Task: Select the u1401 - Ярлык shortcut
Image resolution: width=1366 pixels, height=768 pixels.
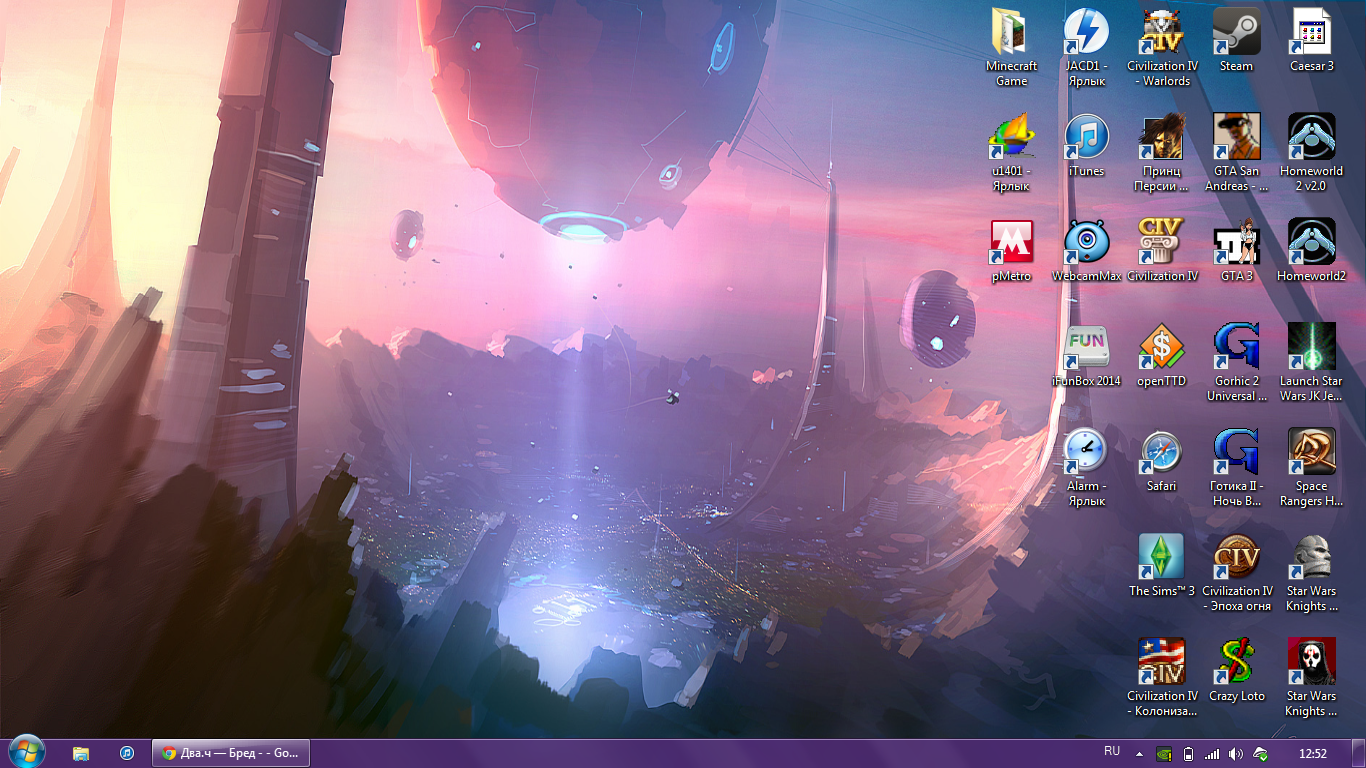Action: point(1011,152)
